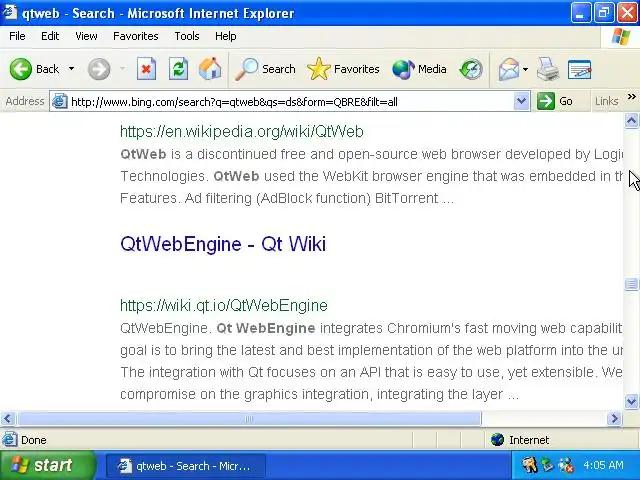Show browsing History clock icon

[471, 69]
